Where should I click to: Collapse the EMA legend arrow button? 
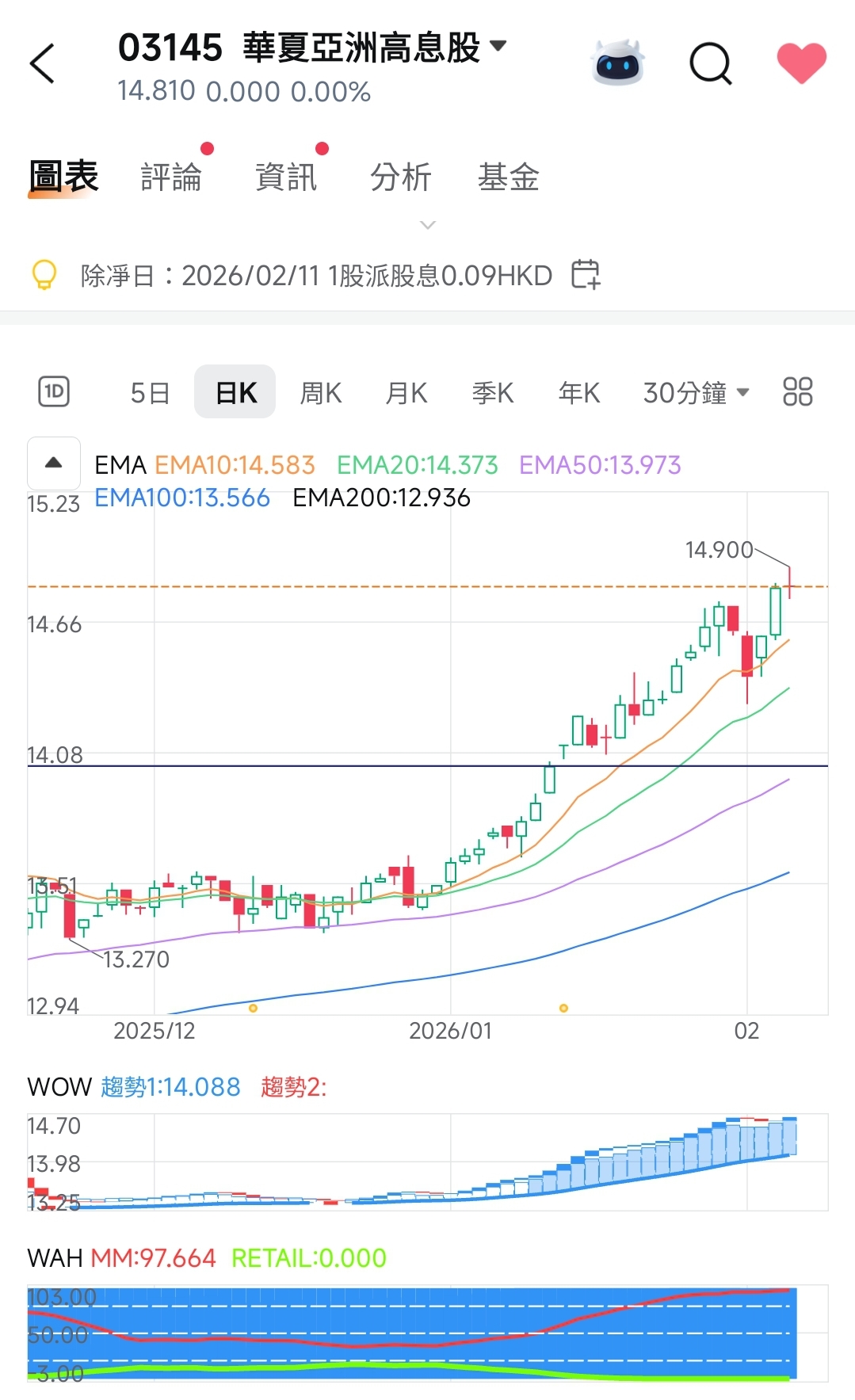click(x=54, y=463)
